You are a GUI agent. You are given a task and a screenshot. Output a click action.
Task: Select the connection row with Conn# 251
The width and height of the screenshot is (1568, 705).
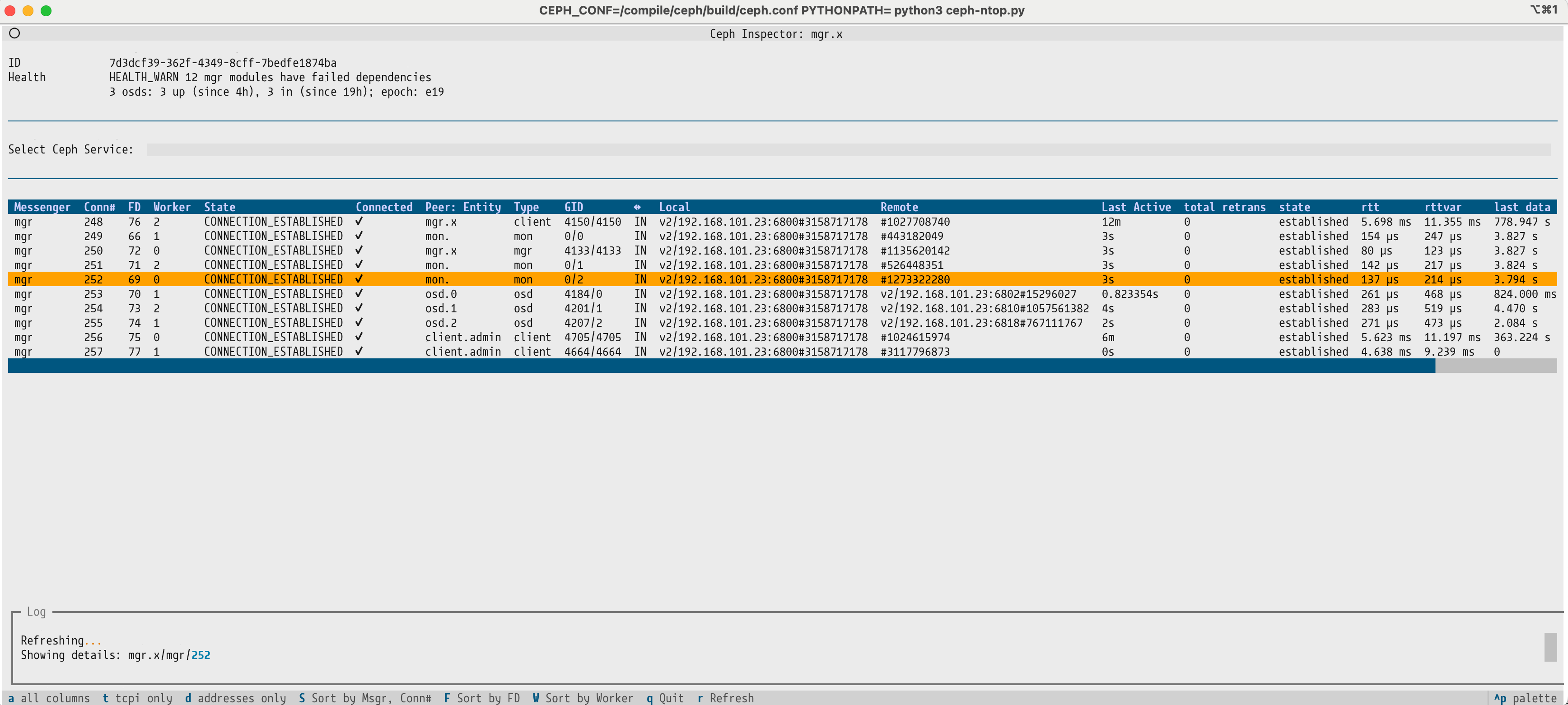click(x=782, y=265)
